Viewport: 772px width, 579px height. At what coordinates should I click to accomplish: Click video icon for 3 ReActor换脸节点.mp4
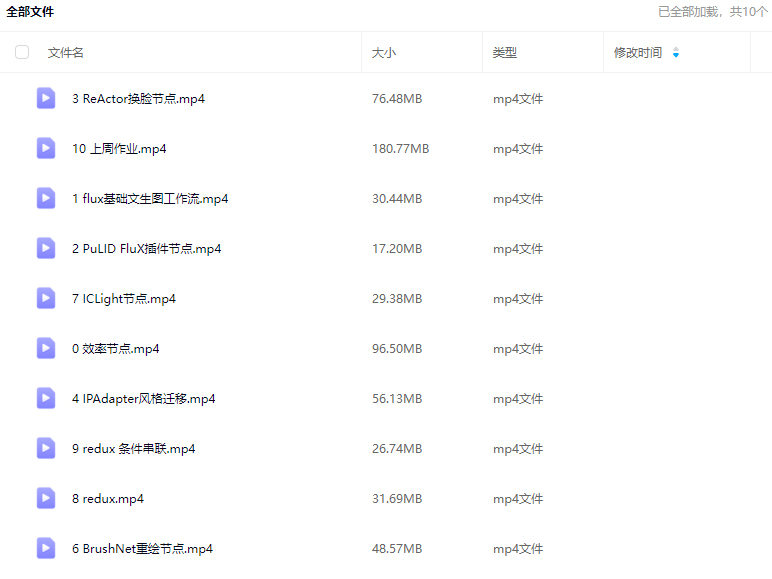coord(46,98)
